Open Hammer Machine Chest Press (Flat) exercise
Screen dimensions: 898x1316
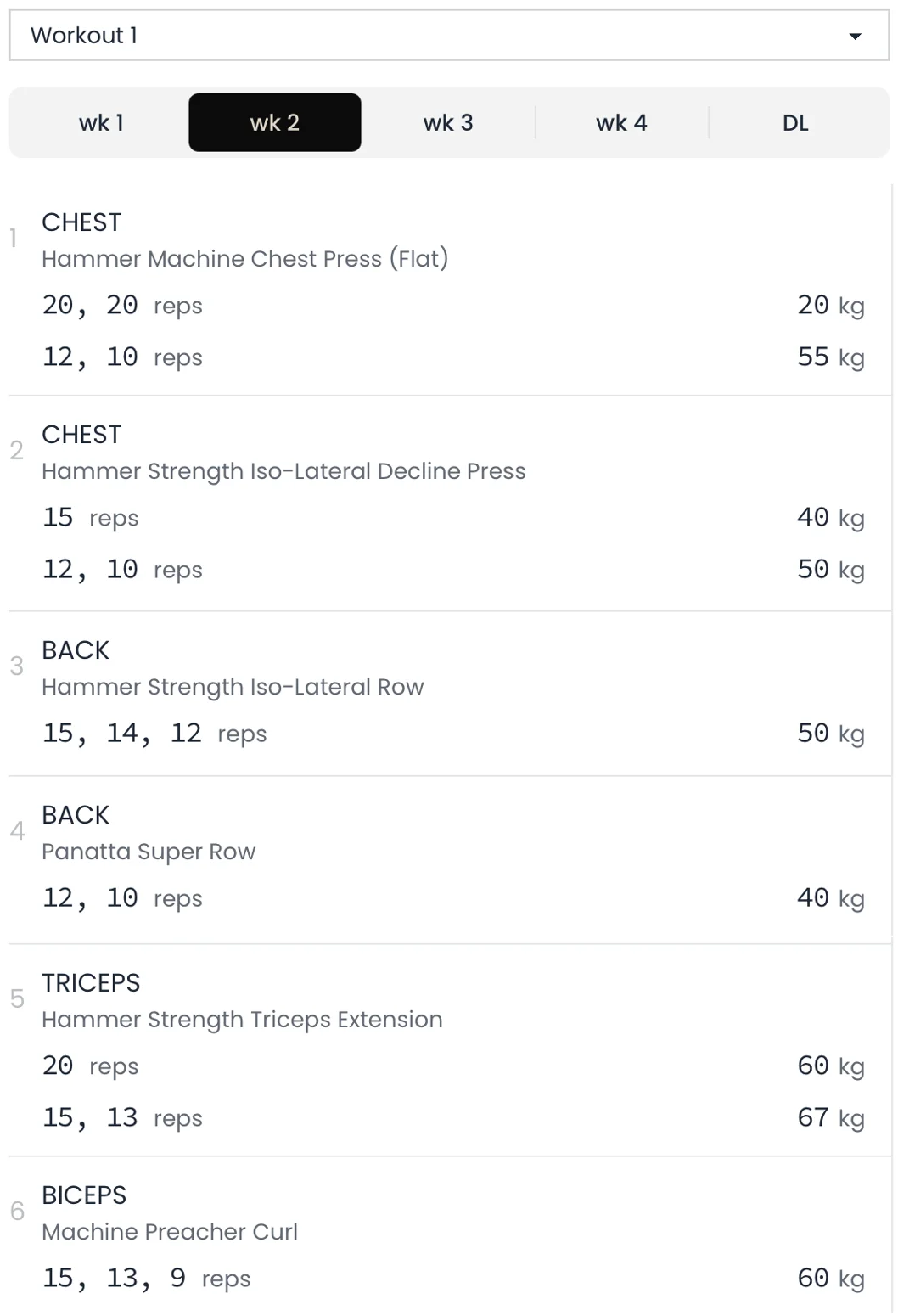click(244, 259)
